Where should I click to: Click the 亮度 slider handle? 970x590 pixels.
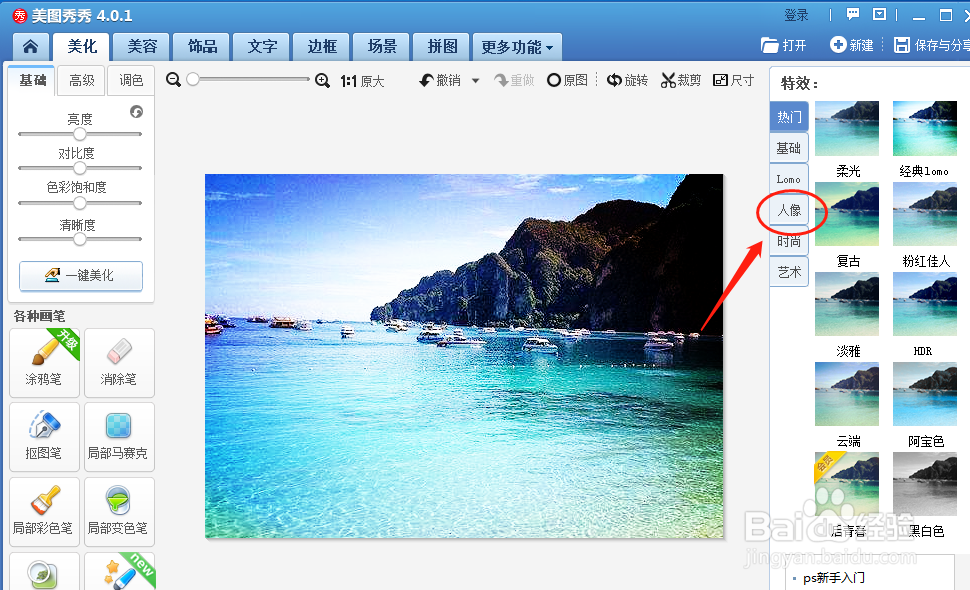(x=80, y=134)
